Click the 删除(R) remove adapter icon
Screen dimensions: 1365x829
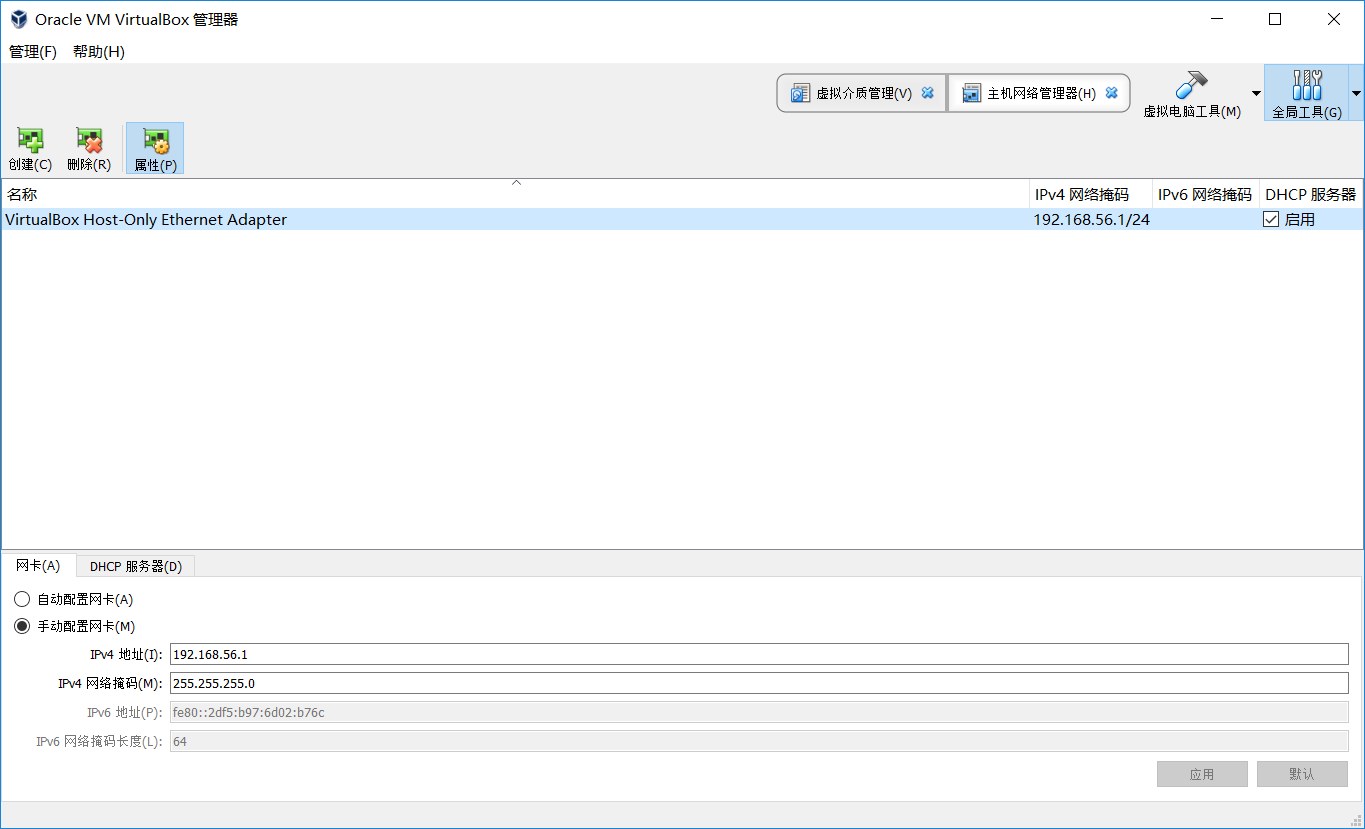(x=89, y=149)
